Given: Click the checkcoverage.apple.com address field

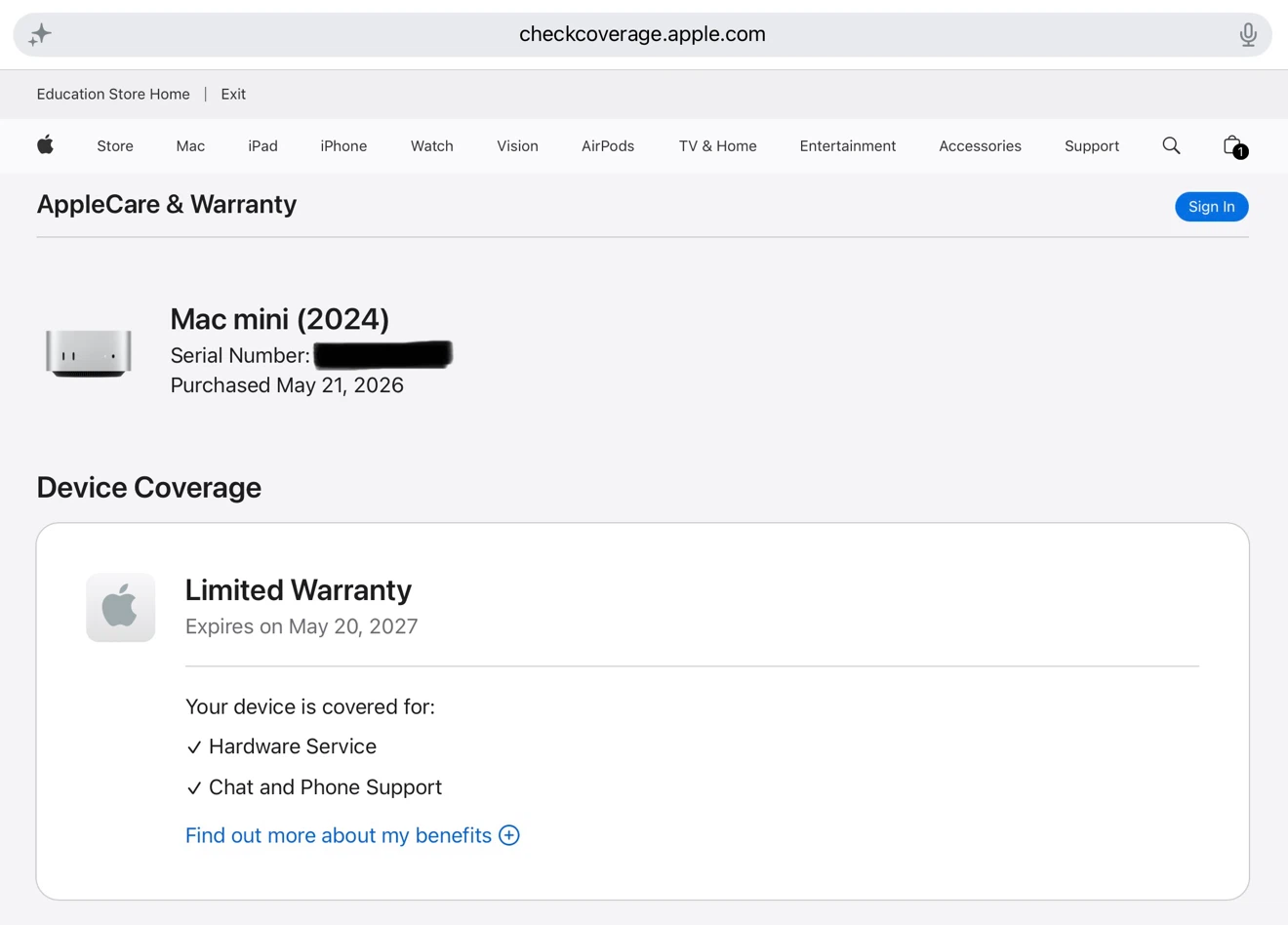Looking at the screenshot, I should (642, 35).
